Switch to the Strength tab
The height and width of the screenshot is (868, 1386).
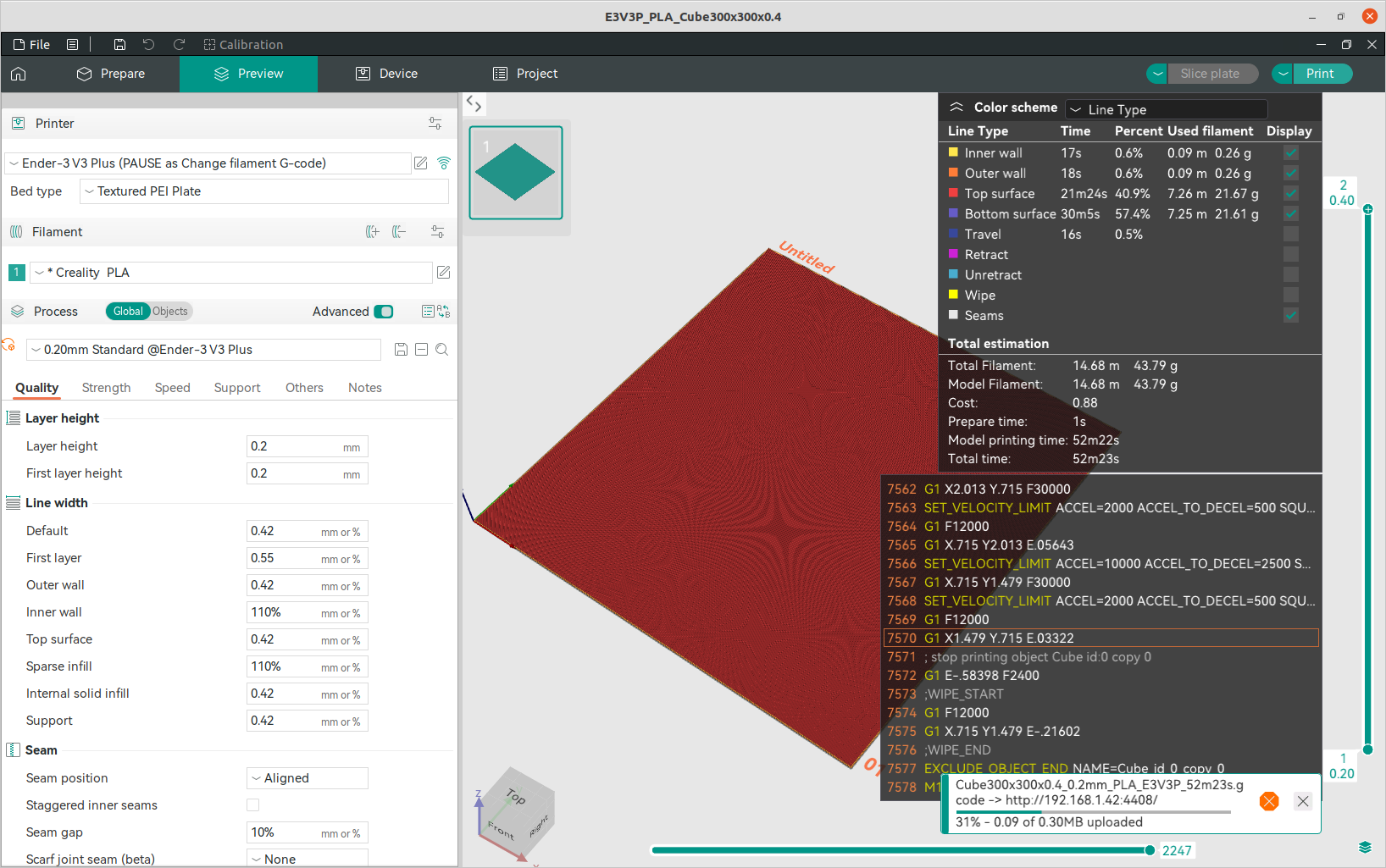(106, 387)
